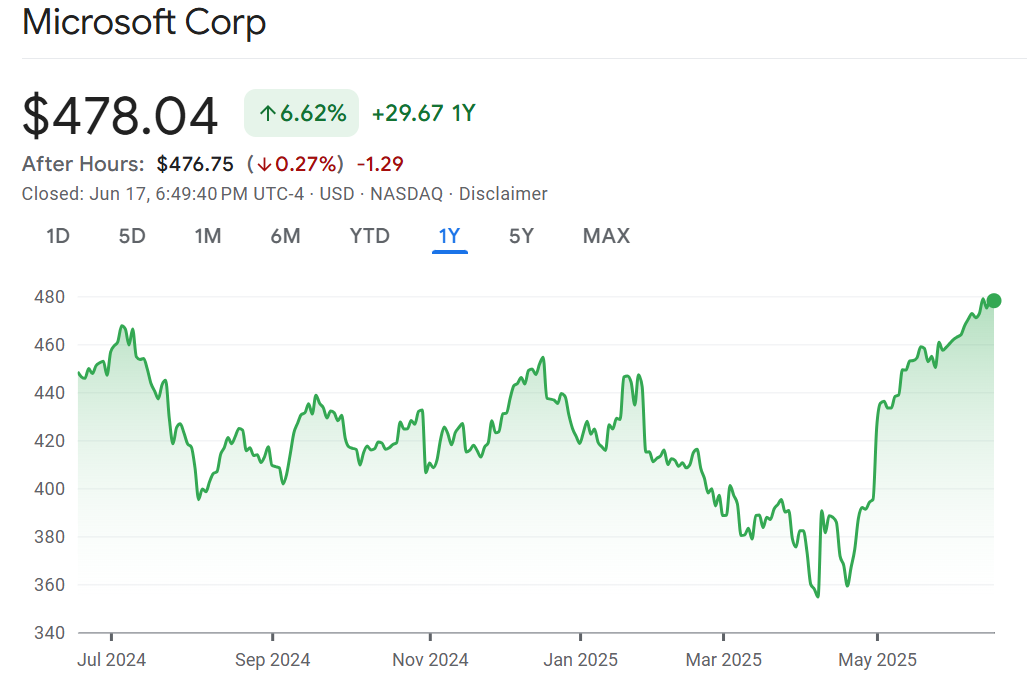The height and width of the screenshot is (691, 1027).
Task: View the 5Y price chart
Action: 521,236
